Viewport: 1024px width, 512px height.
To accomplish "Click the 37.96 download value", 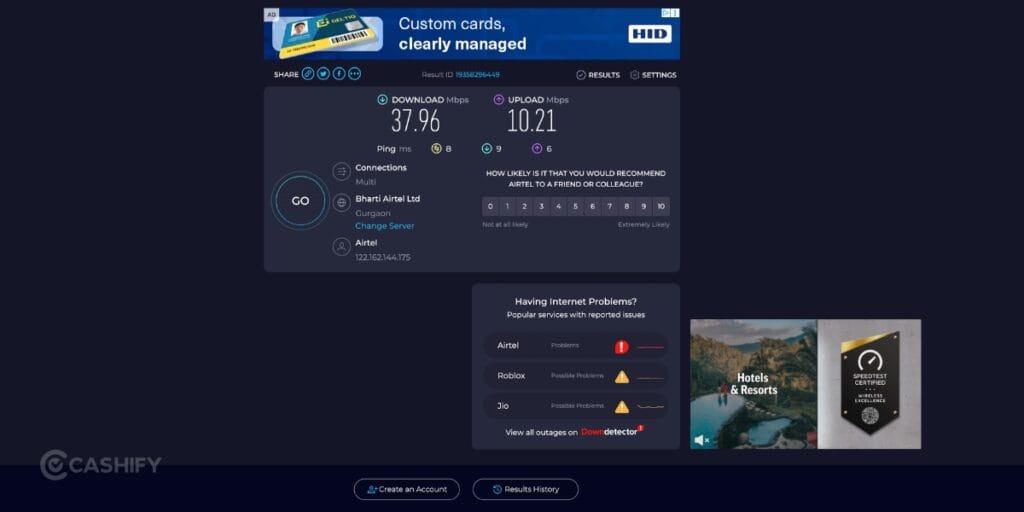I will [x=415, y=121].
